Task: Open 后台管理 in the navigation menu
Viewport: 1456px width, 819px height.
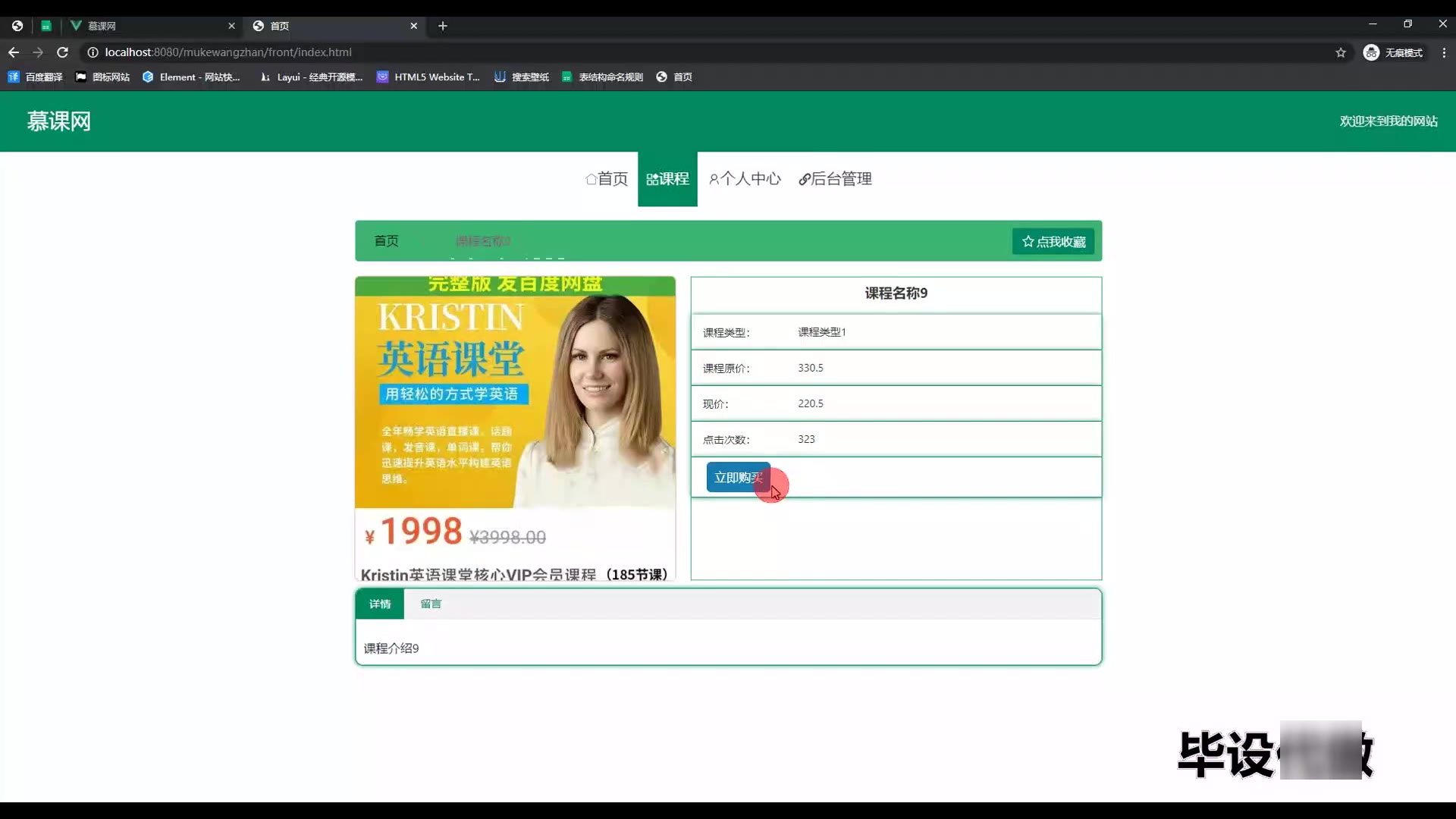Action: (x=835, y=179)
